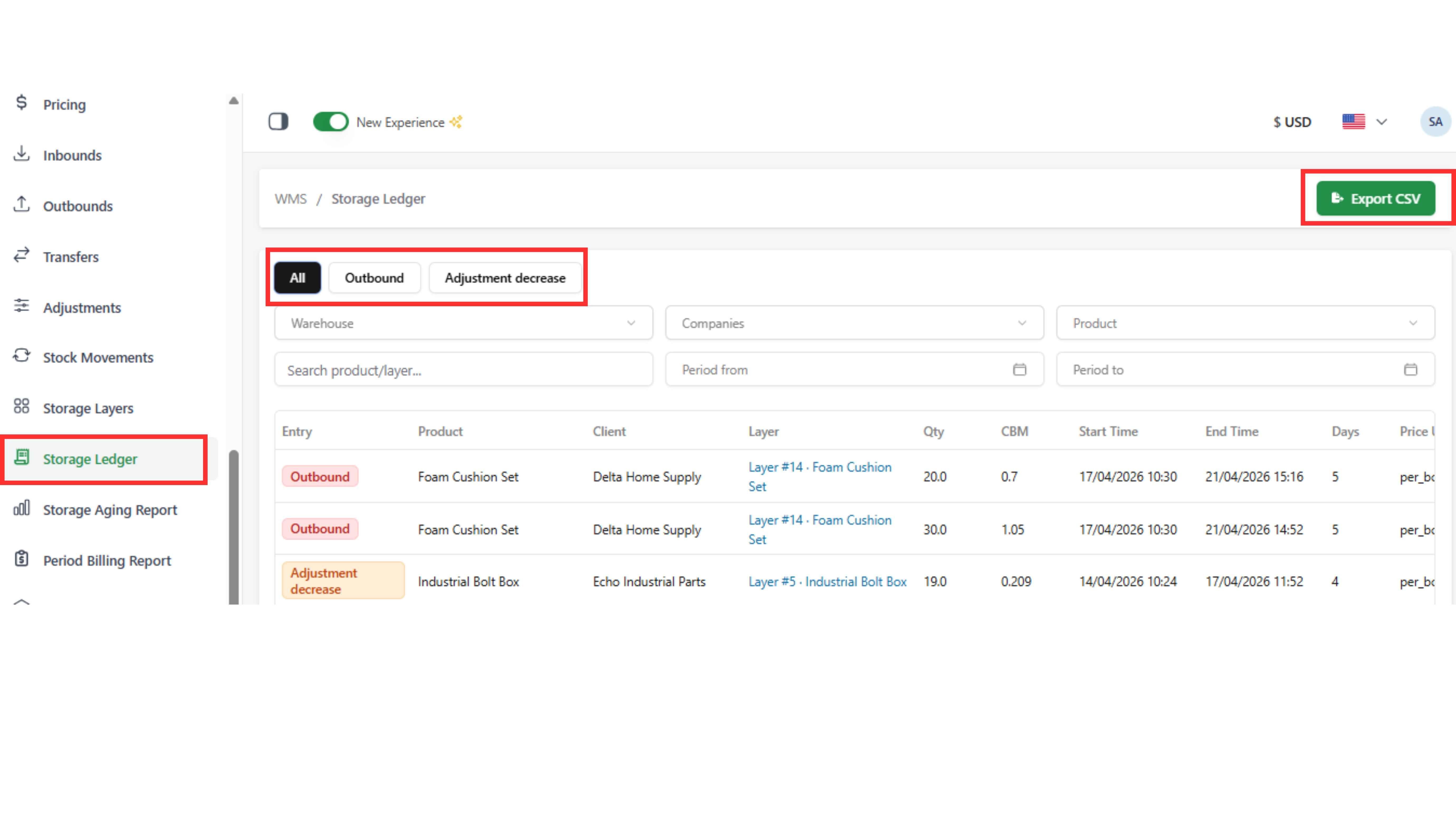Expand the Warehouse dropdown
1456x819 pixels.
pos(463,323)
